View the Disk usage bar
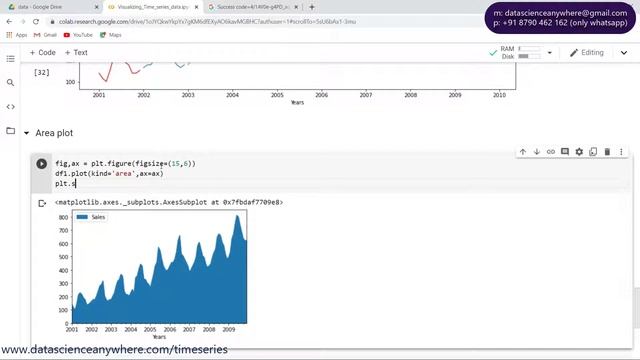Screen dimensions: 640x360 [x=529, y=56]
